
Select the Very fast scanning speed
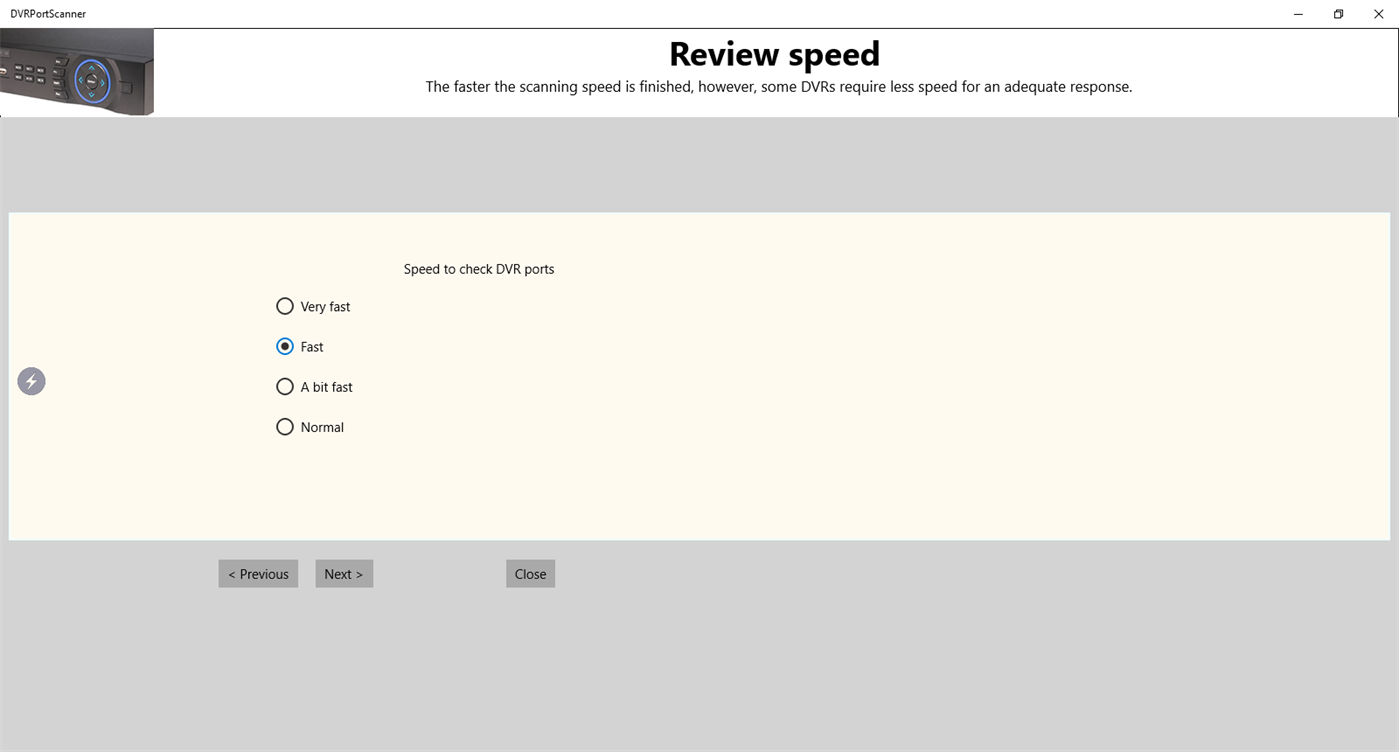(x=285, y=306)
